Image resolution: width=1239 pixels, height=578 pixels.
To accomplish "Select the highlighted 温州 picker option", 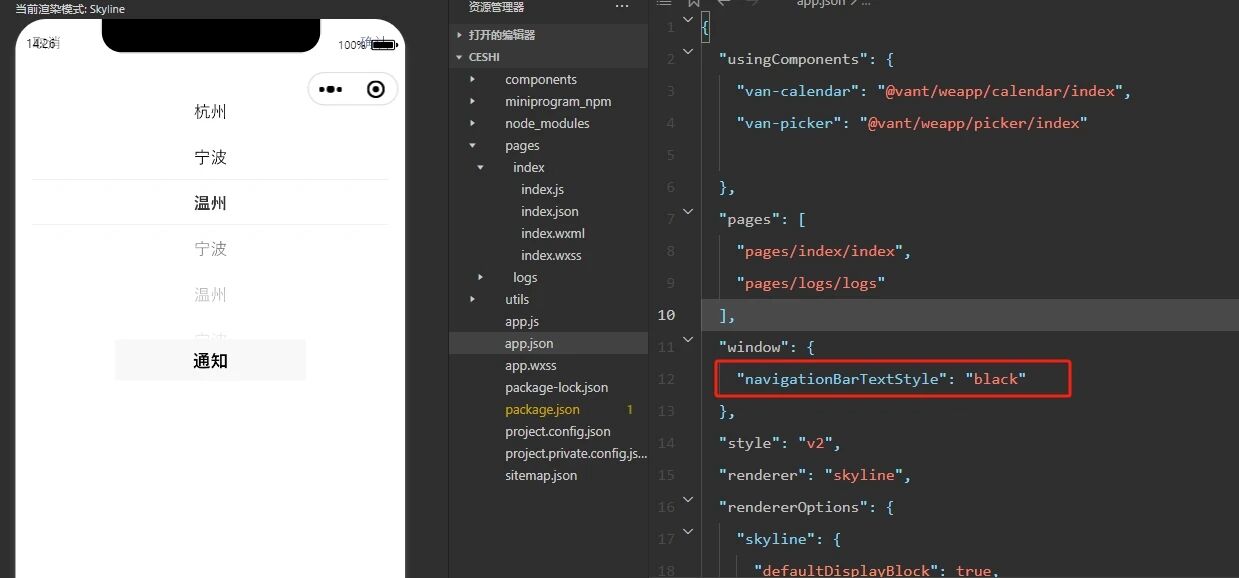I will tap(210, 203).
